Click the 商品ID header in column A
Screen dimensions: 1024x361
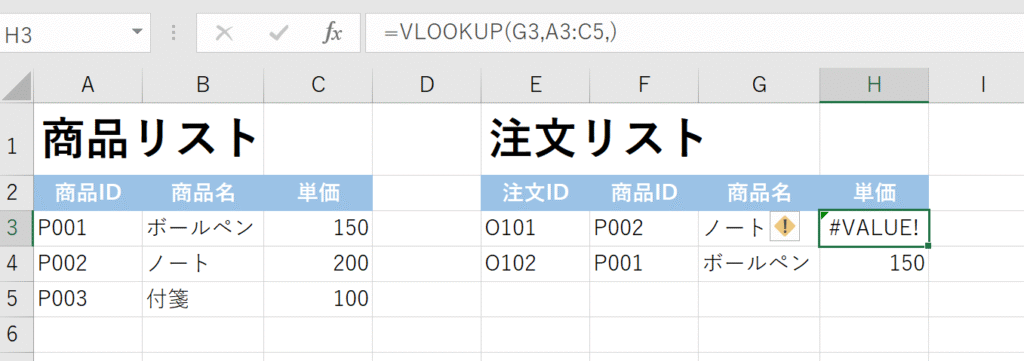(88, 193)
